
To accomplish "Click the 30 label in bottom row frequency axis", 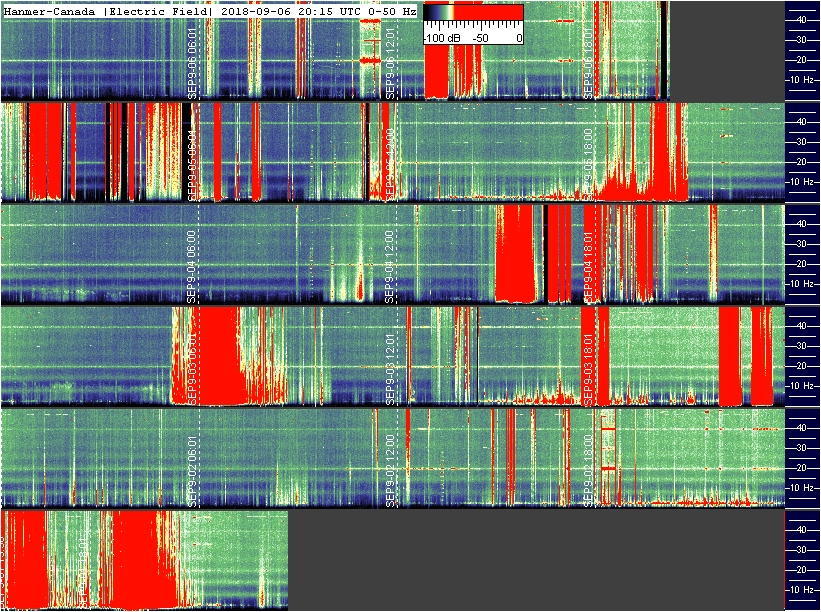I will pyautogui.click(x=801, y=550).
